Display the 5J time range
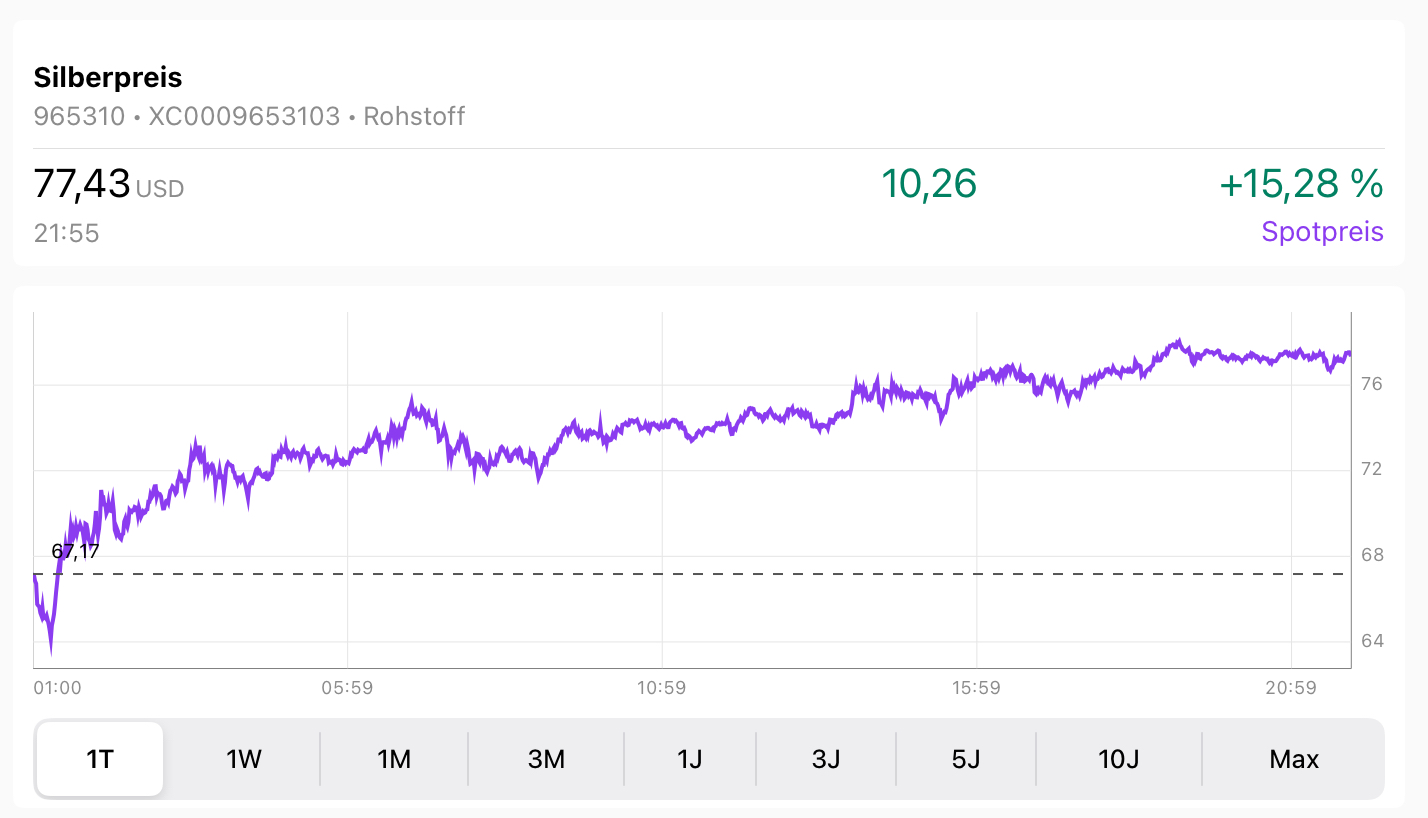 pyautogui.click(x=966, y=759)
